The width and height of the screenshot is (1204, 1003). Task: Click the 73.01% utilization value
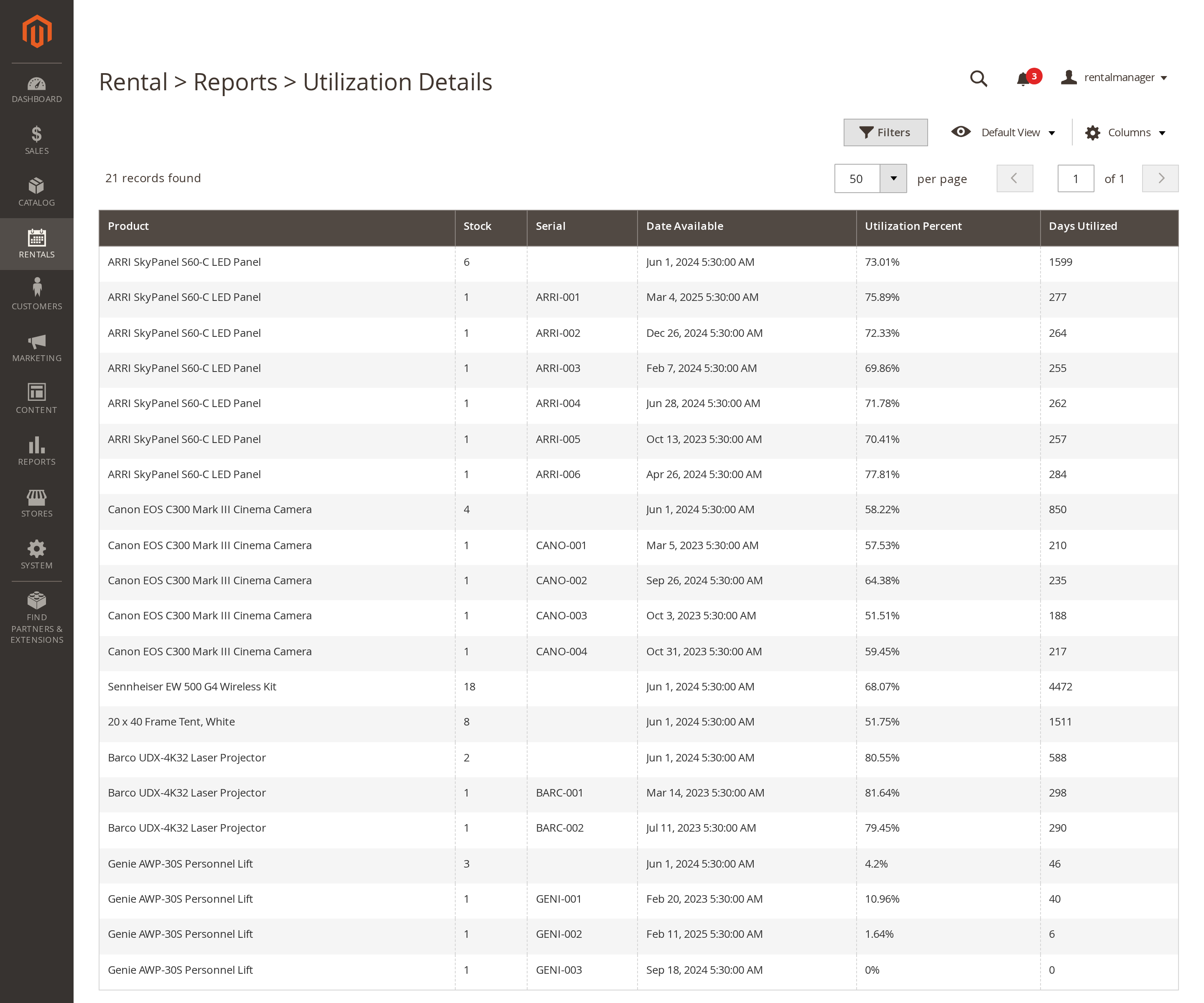(x=882, y=262)
